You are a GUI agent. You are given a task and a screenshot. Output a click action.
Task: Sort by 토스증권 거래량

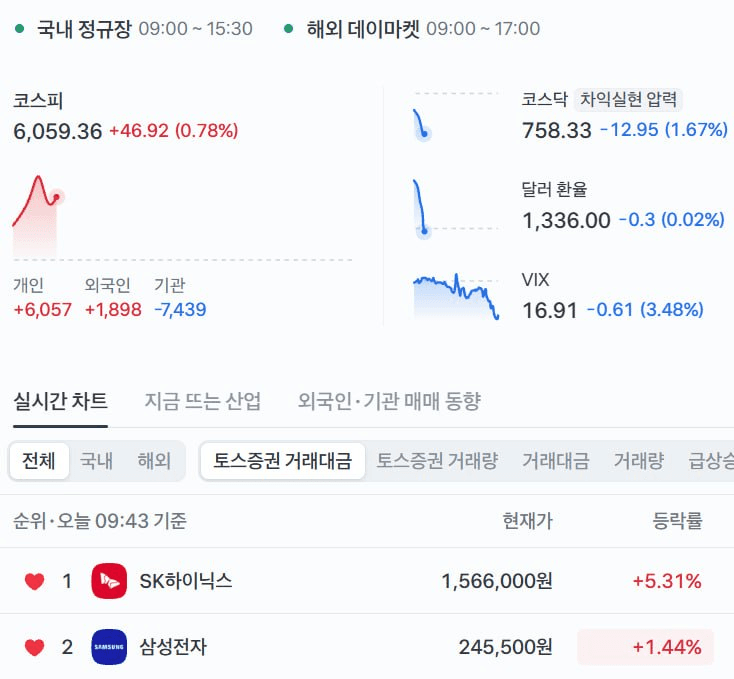tap(437, 461)
